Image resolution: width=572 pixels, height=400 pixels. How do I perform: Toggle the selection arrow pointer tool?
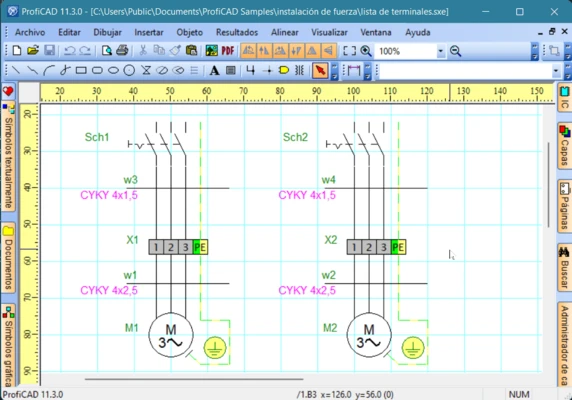320,70
